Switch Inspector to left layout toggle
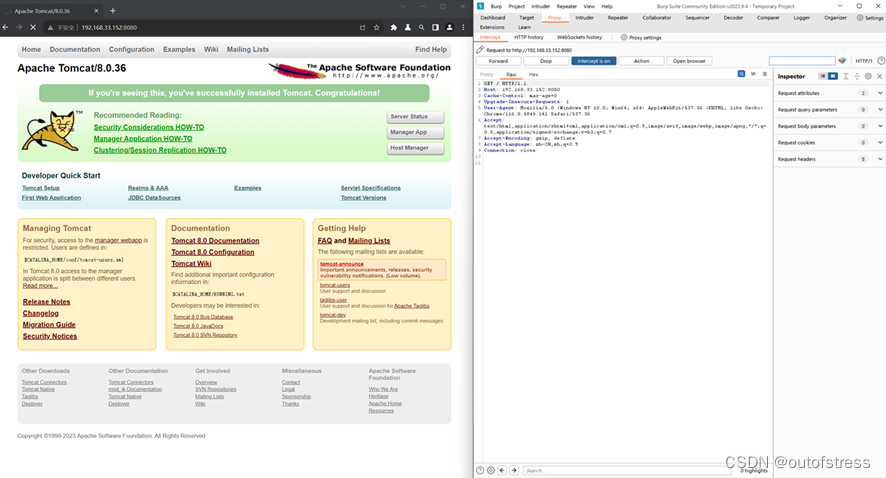Viewport: 886px width, 478px height. coord(823,76)
